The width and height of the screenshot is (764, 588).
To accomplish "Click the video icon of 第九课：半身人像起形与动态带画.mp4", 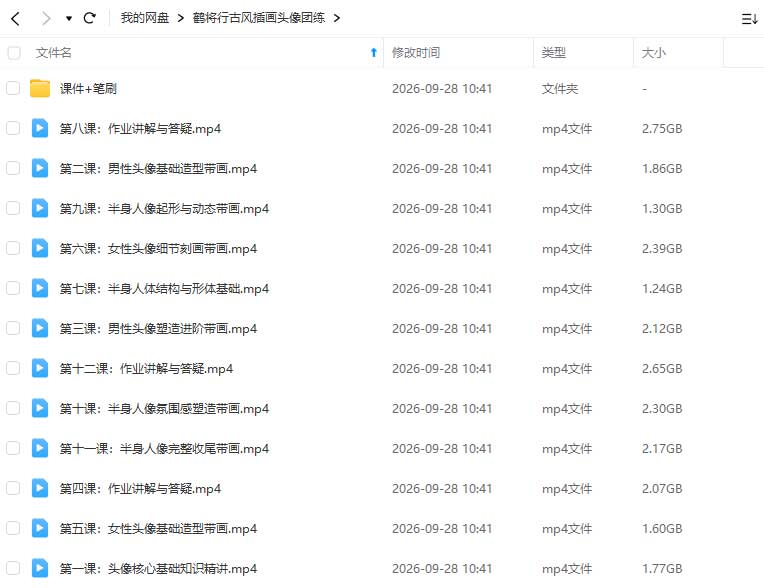I will (x=40, y=208).
